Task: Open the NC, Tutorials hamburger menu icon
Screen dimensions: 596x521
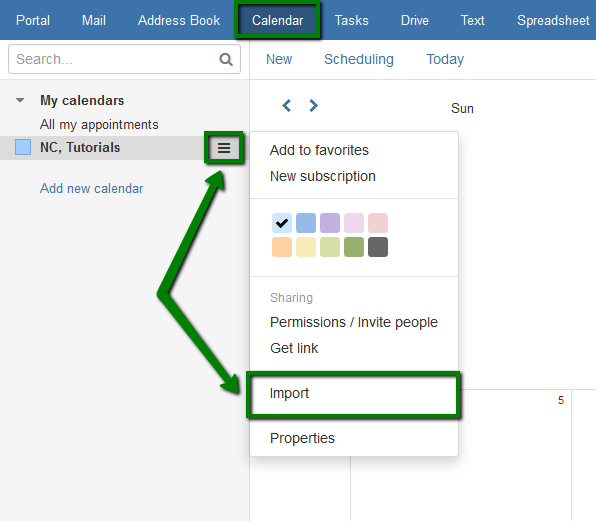Action: tap(224, 148)
